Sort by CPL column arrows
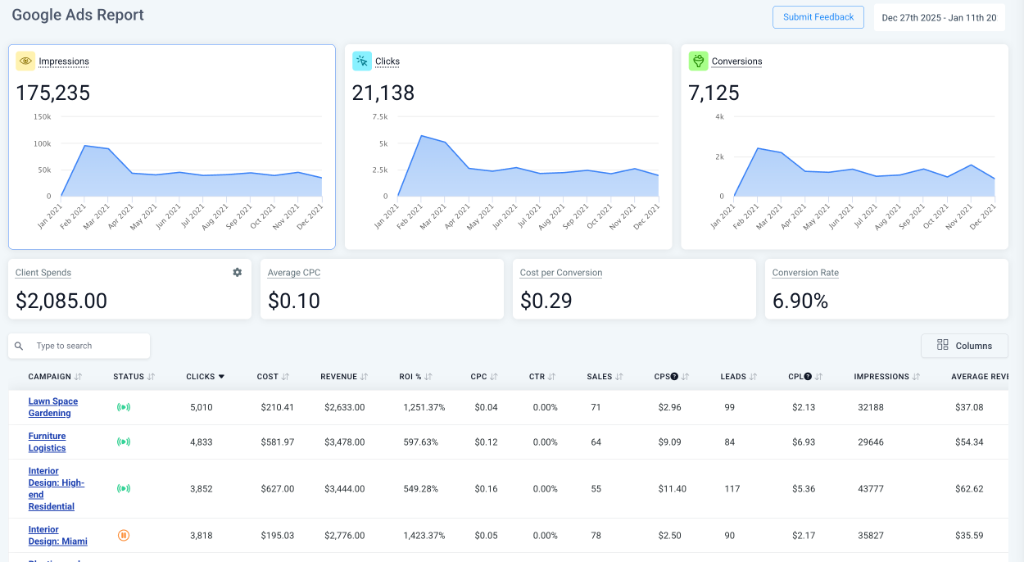Screen dimensions: 1024x562 (819, 377)
